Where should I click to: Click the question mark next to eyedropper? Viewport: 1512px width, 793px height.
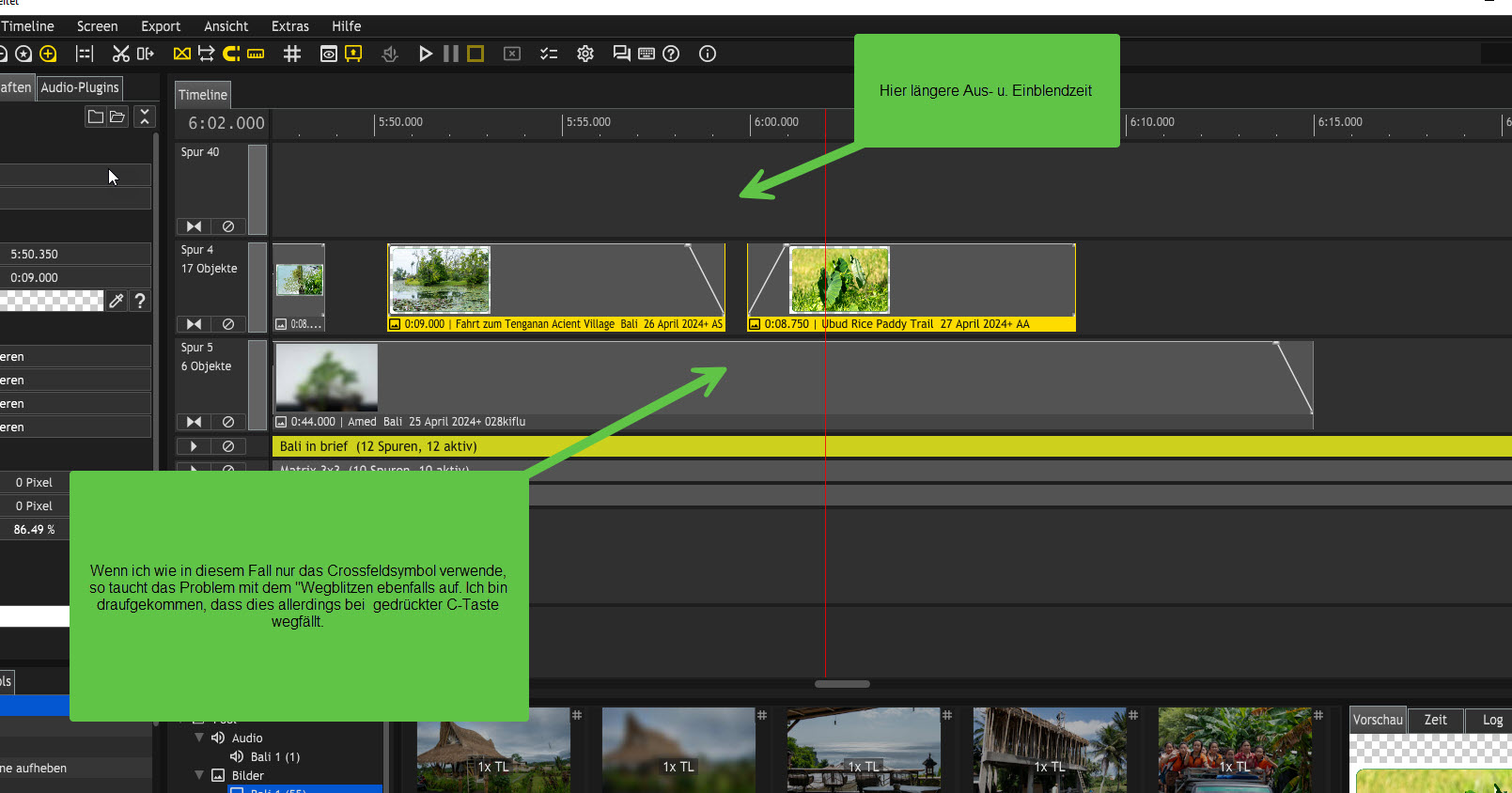pyautogui.click(x=140, y=301)
